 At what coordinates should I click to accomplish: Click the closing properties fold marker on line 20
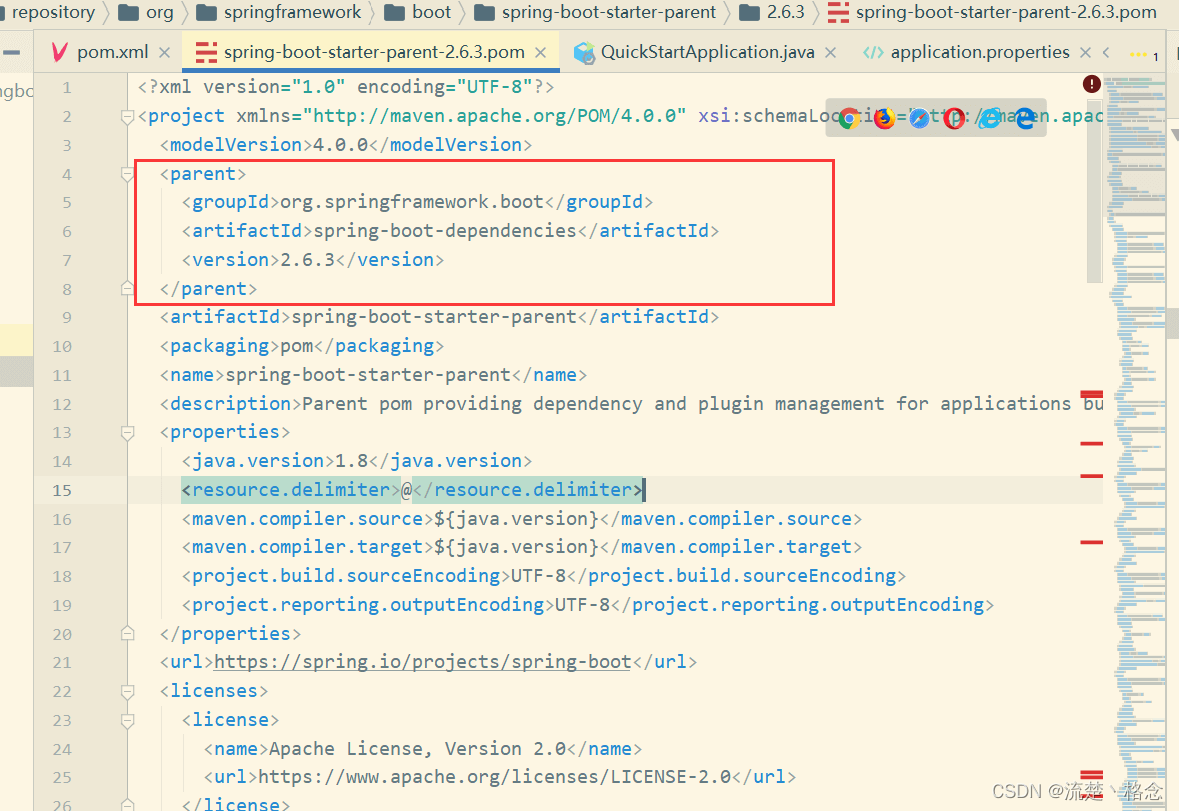pyautogui.click(x=127, y=634)
